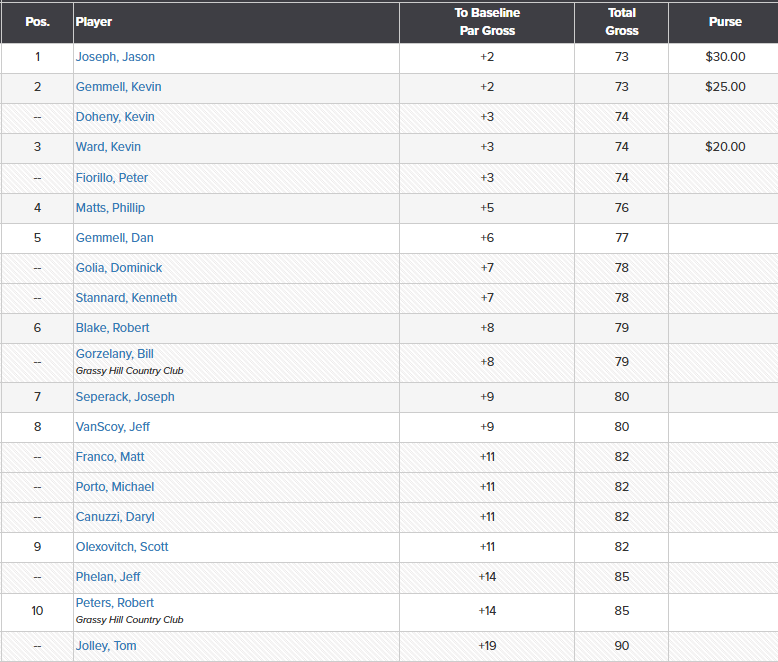This screenshot has height=662, width=778.
Task: Select Gemmell, Dan in leaderboard
Action: pyautogui.click(x=115, y=238)
